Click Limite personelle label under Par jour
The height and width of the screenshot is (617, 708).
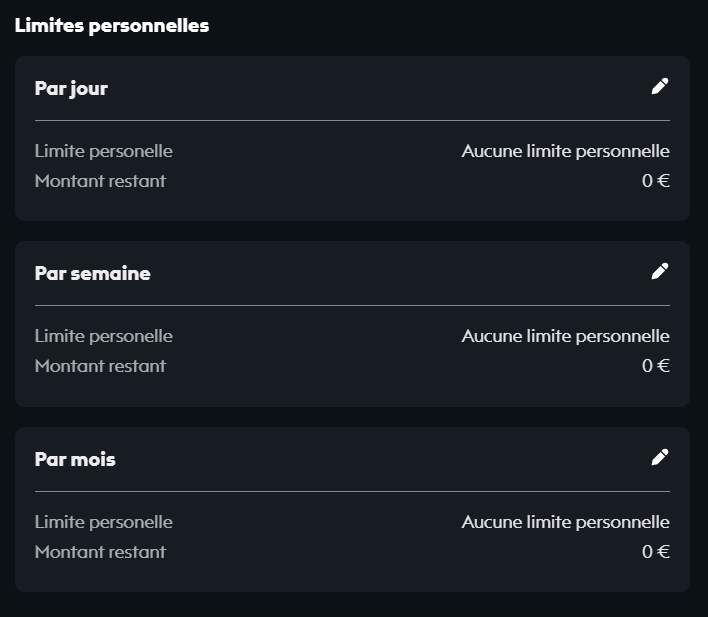pyautogui.click(x=104, y=151)
